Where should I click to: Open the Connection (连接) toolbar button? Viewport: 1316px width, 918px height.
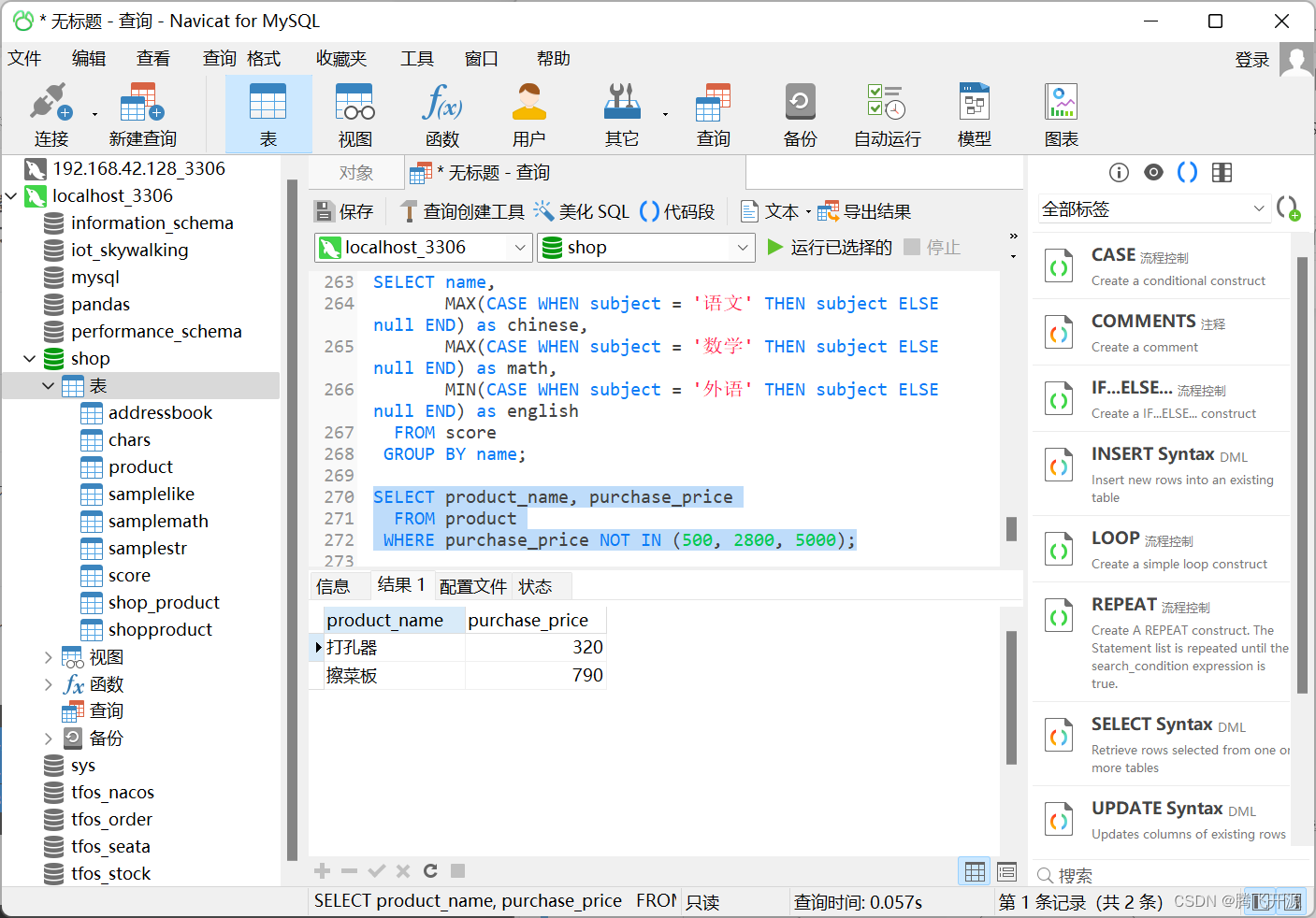(51, 115)
